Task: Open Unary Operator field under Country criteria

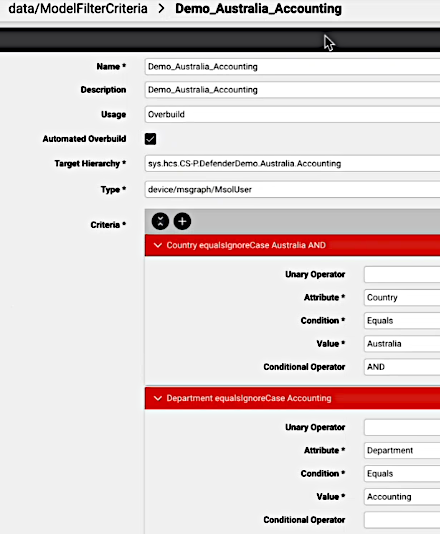Action: tap(402, 274)
